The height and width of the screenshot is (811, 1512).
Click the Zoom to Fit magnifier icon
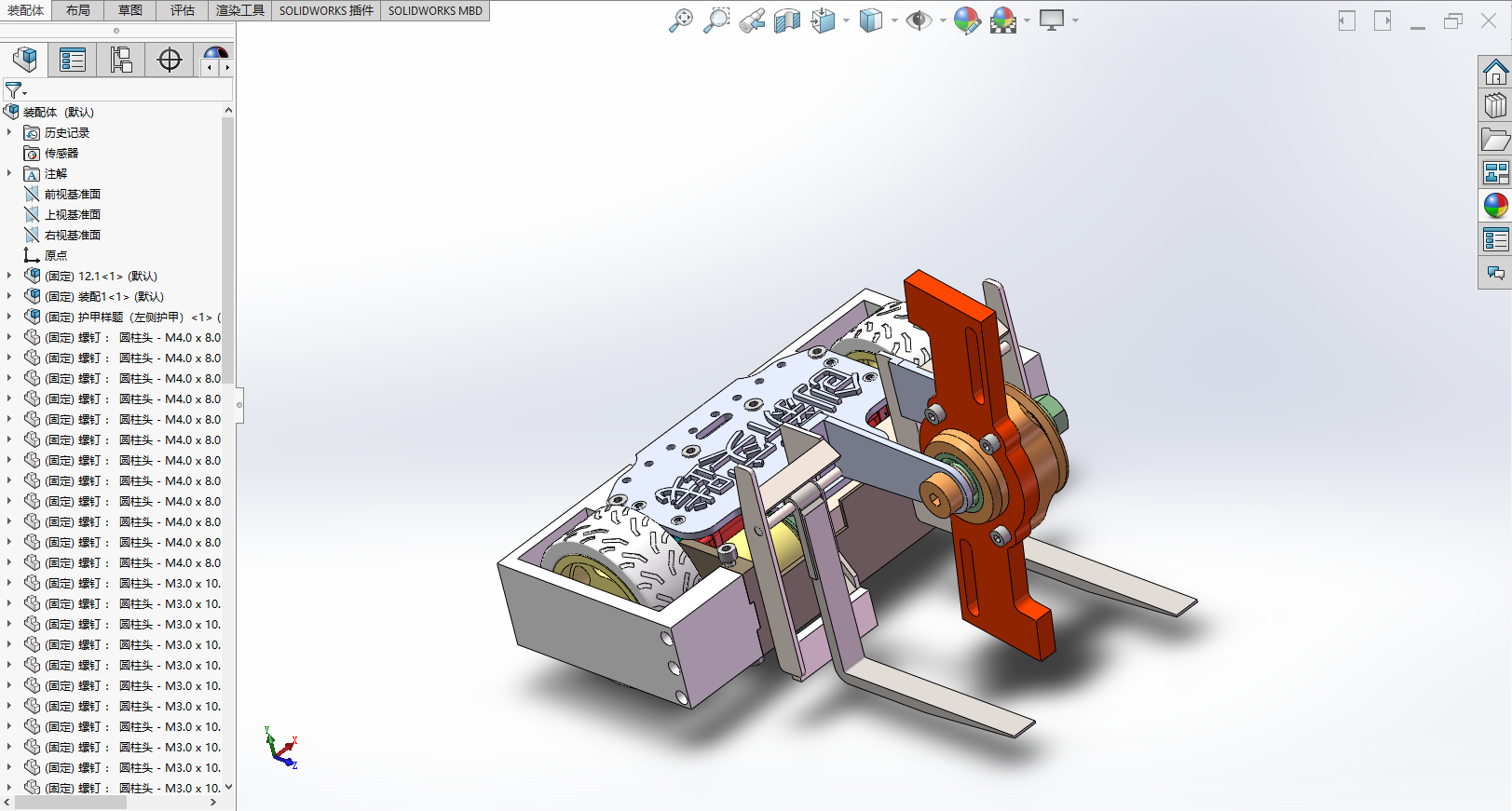pyautogui.click(x=681, y=20)
